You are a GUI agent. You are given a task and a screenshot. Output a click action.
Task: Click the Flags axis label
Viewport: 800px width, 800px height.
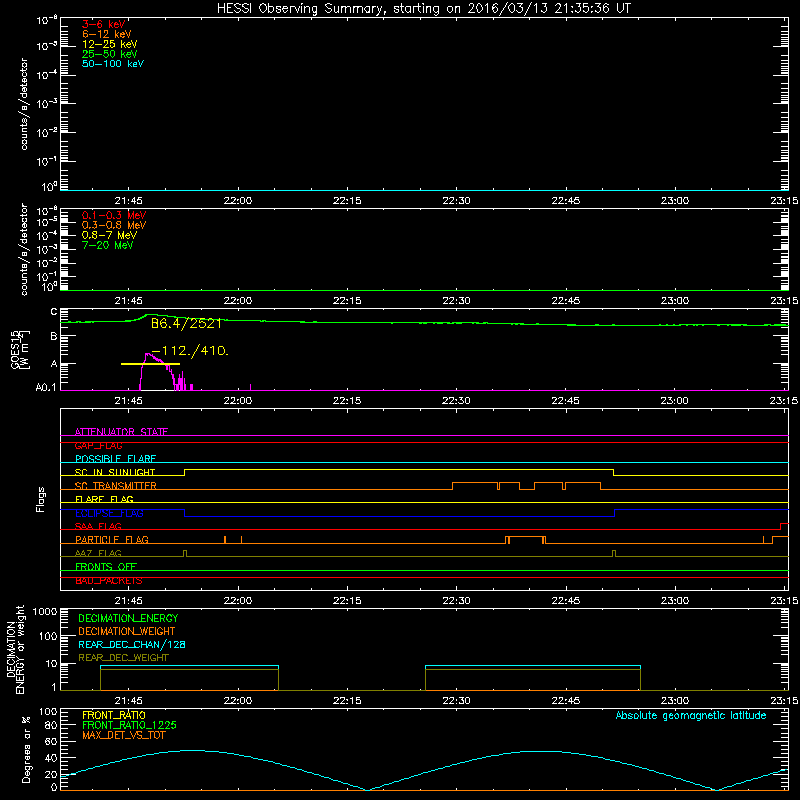[x=41, y=499]
